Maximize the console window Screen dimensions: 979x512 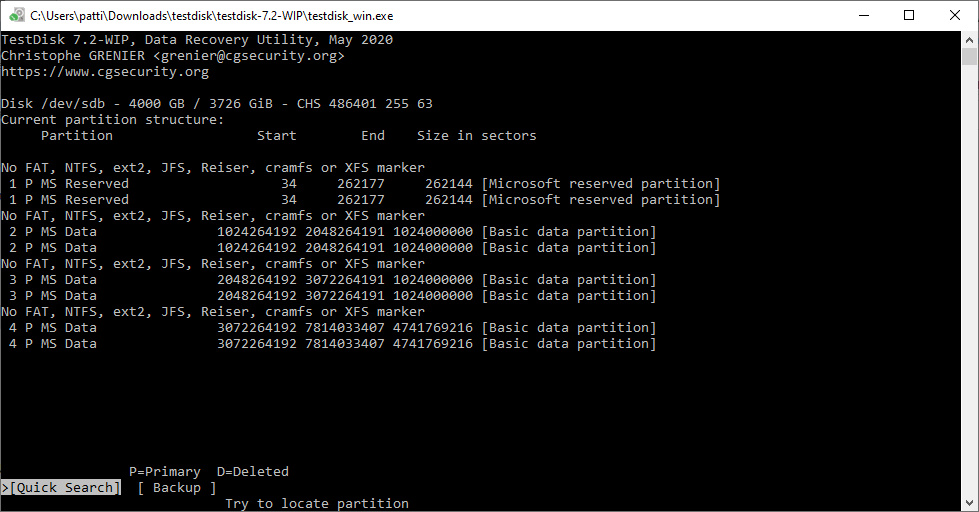point(909,16)
